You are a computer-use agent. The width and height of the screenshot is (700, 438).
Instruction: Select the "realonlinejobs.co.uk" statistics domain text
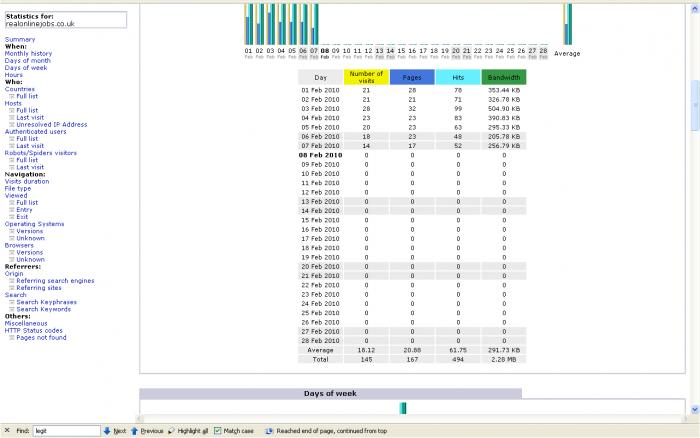[x=40, y=24]
